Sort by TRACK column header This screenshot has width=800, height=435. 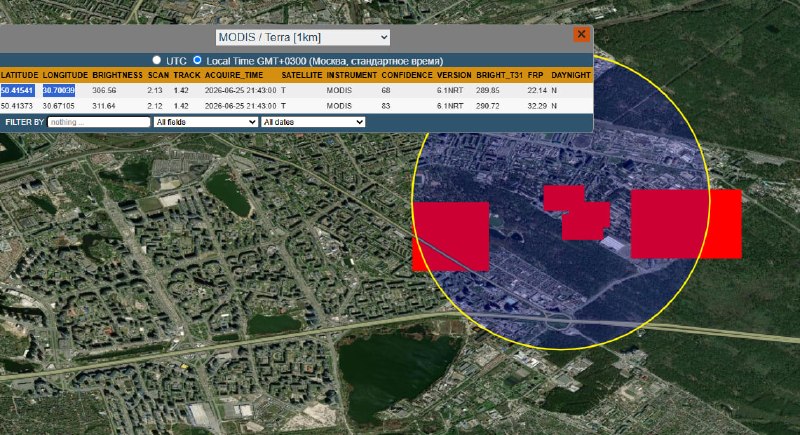tap(187, 75)
